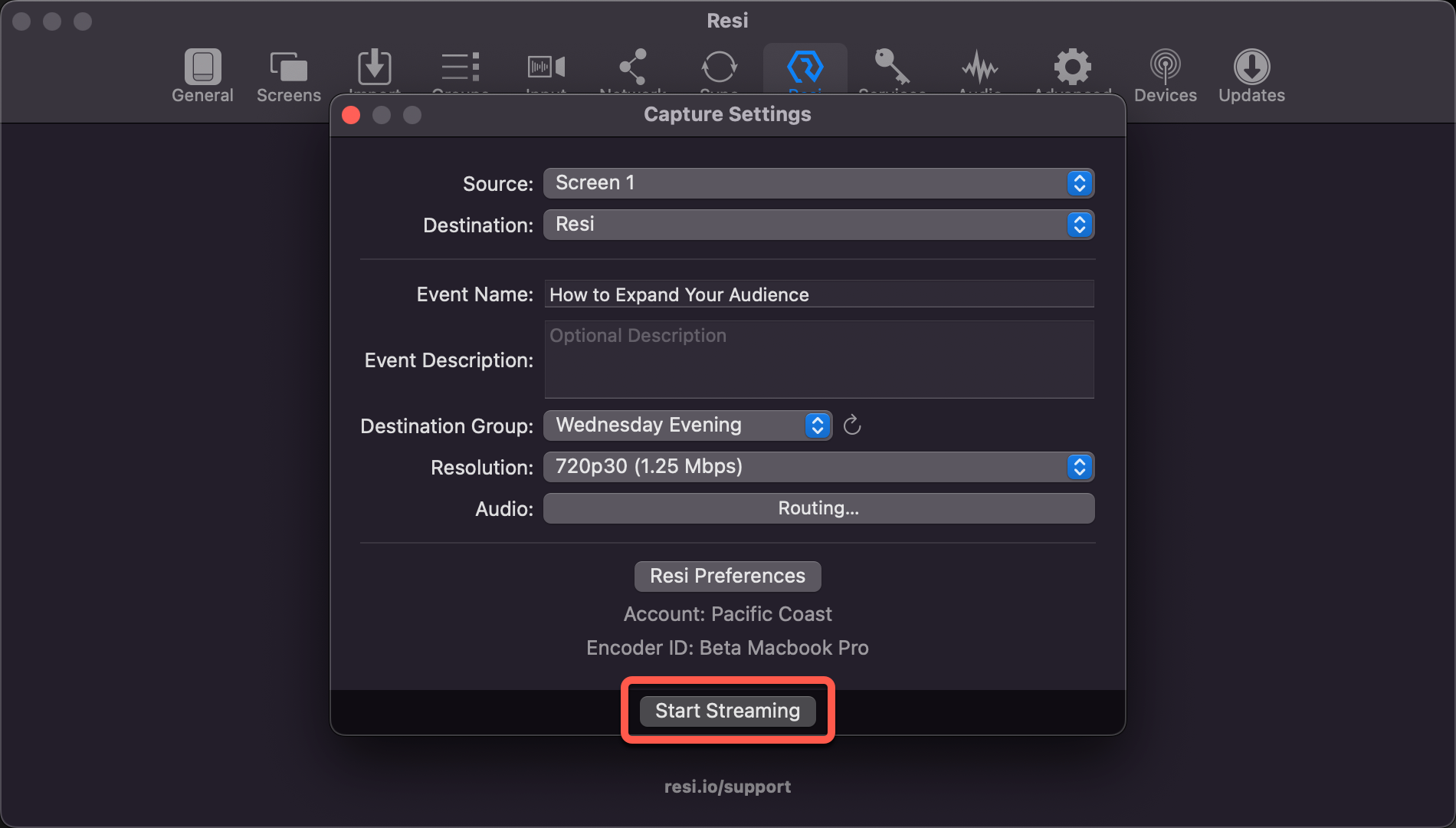Screen dimensions: 1456x828
Task: Check for Updates via the toolbar
Action: pos(1251,73)
